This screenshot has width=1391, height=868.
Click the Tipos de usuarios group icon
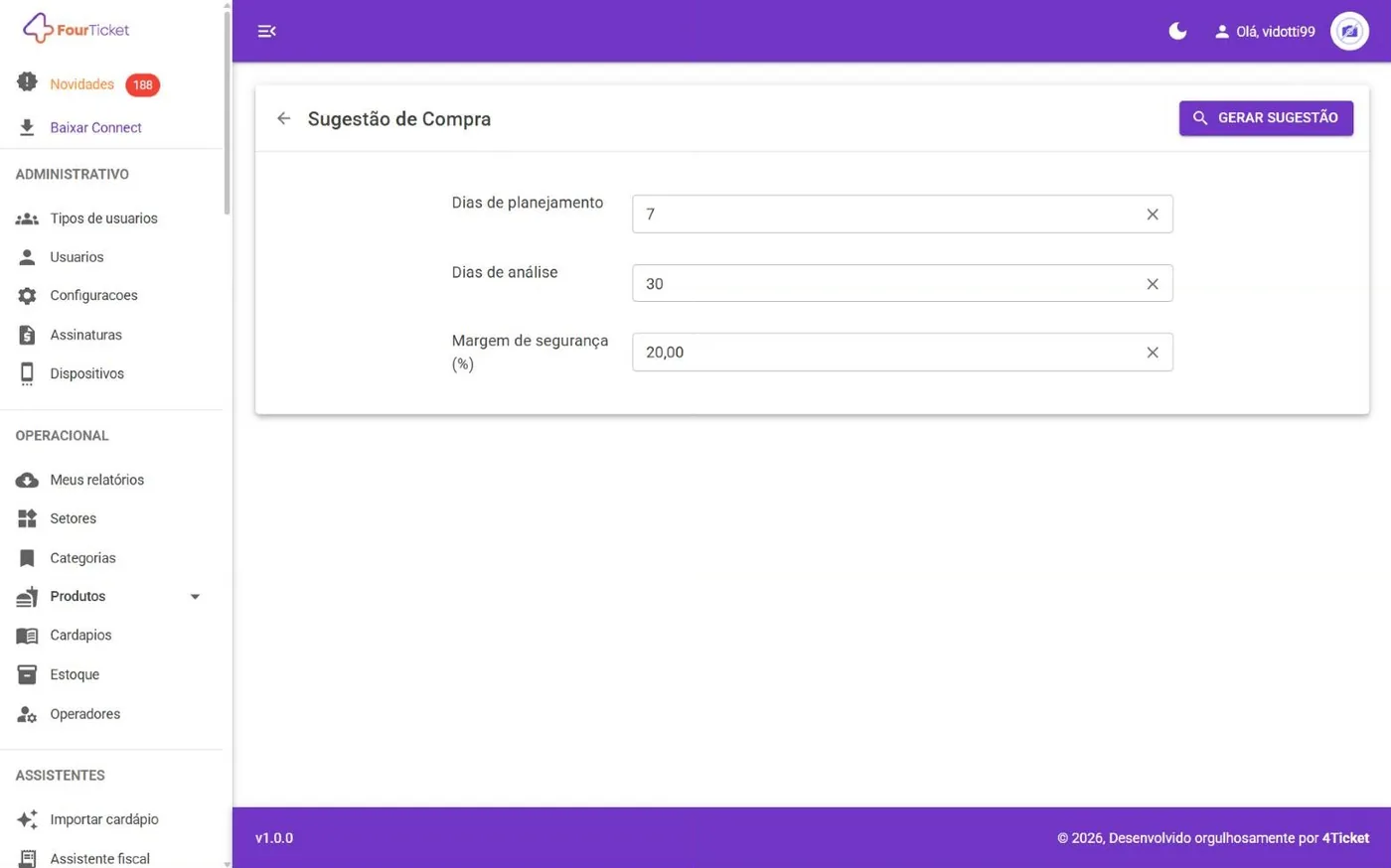tap(27, 218)
